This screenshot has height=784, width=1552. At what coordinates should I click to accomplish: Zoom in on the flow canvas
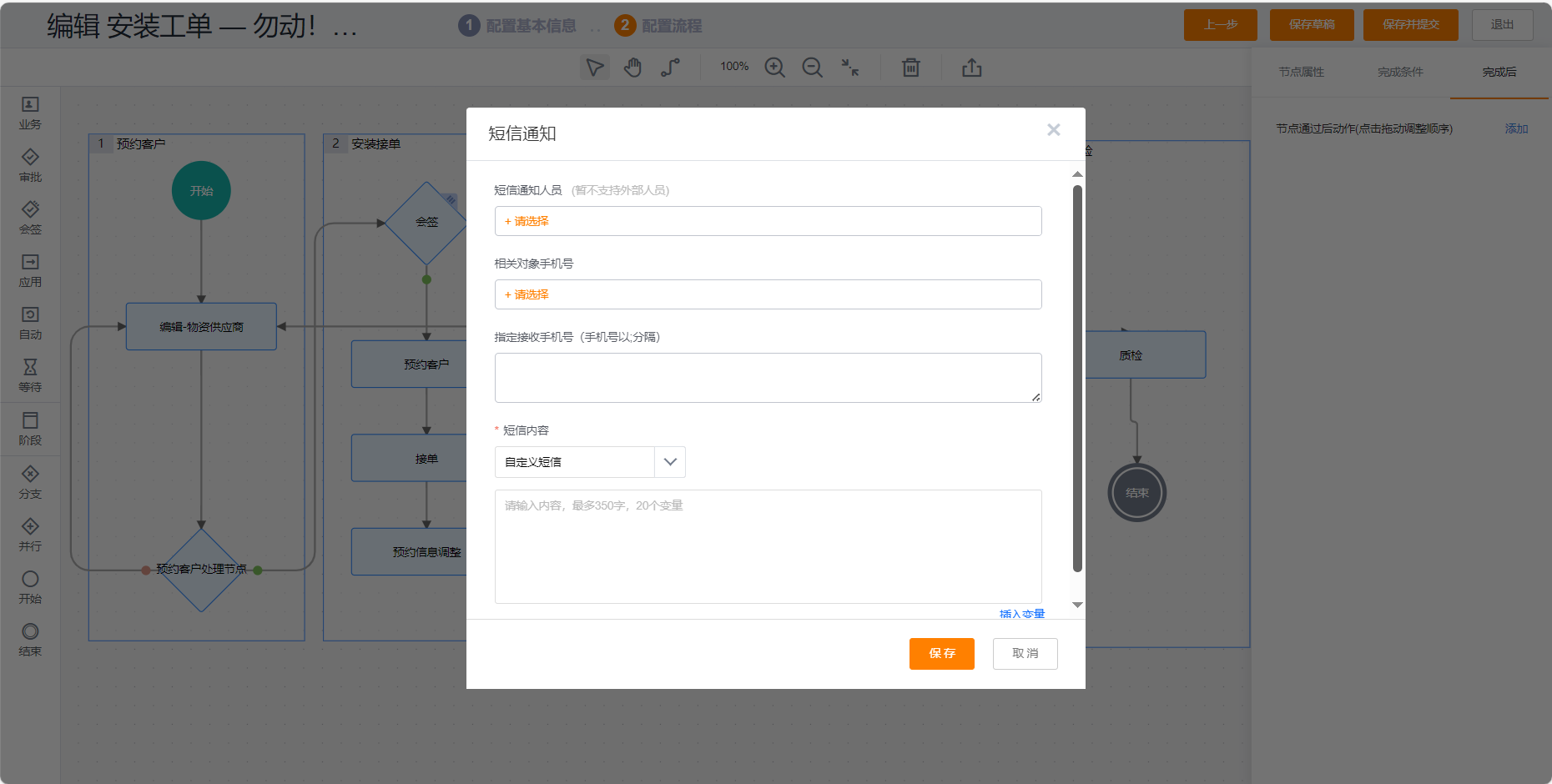pyautogui.click(x=775, y=68)
